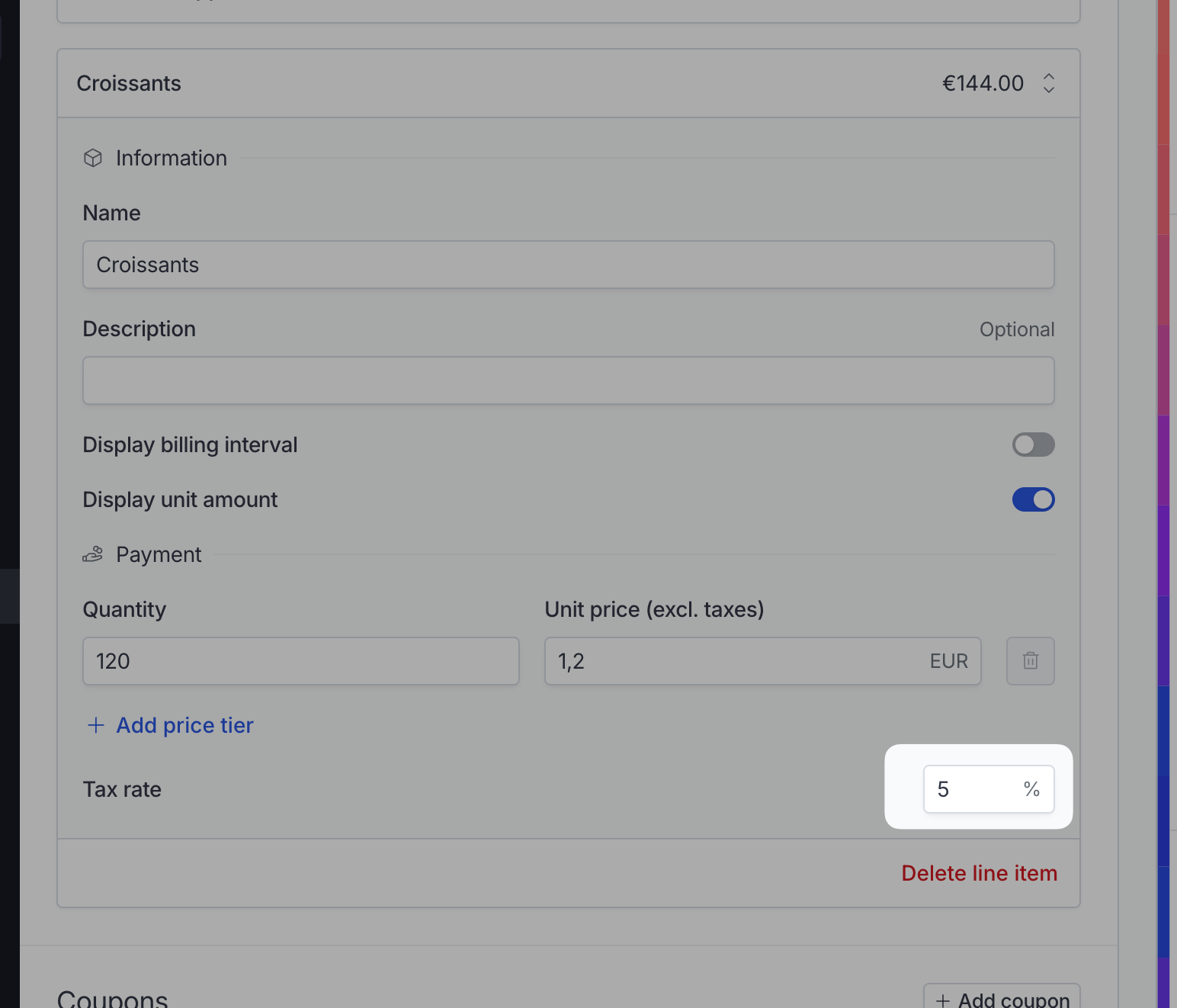Enable the Display billing interval switch
Screen dimensions: 1177x1008
point(1034,445)
